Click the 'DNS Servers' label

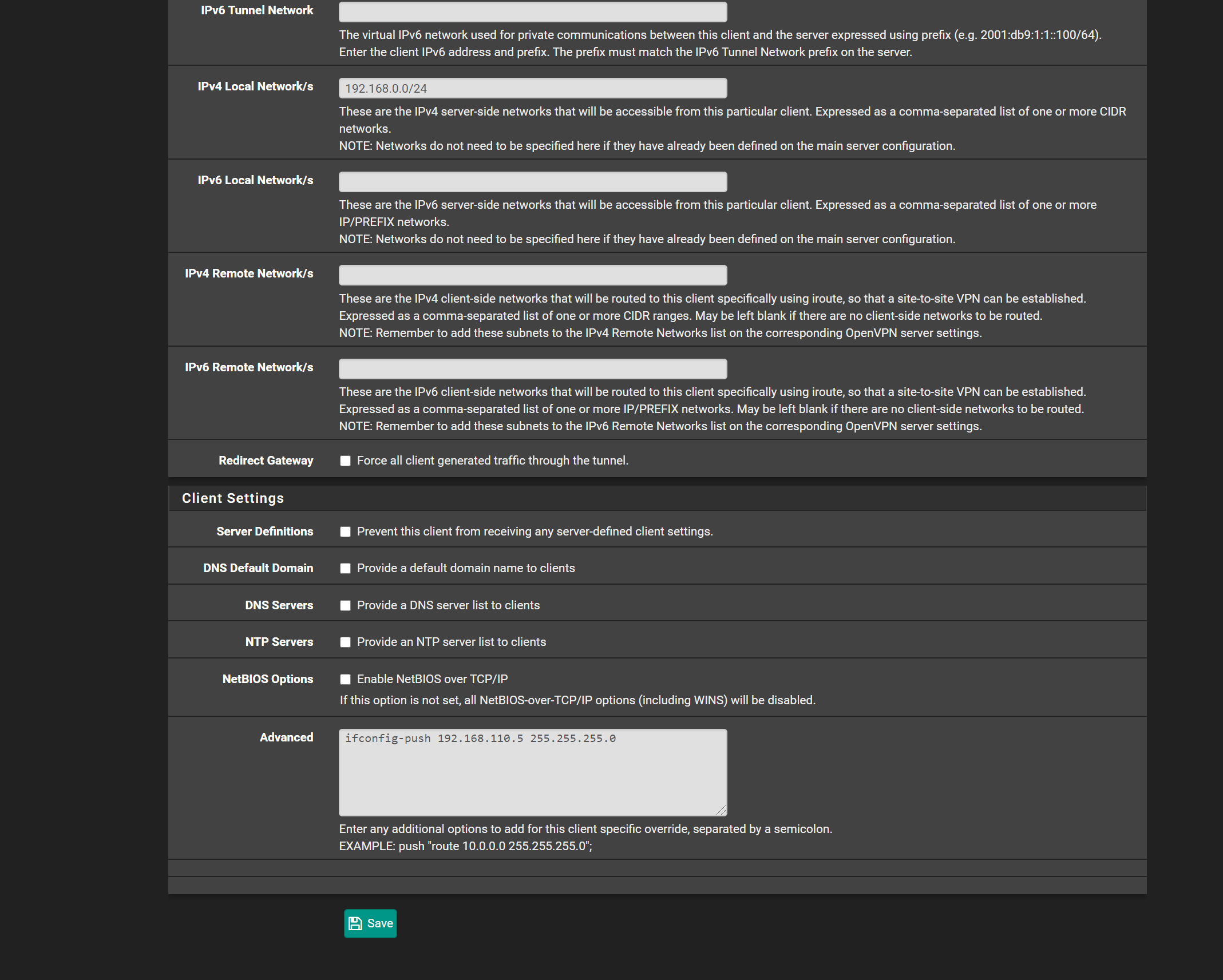click(x=279, y=605)
